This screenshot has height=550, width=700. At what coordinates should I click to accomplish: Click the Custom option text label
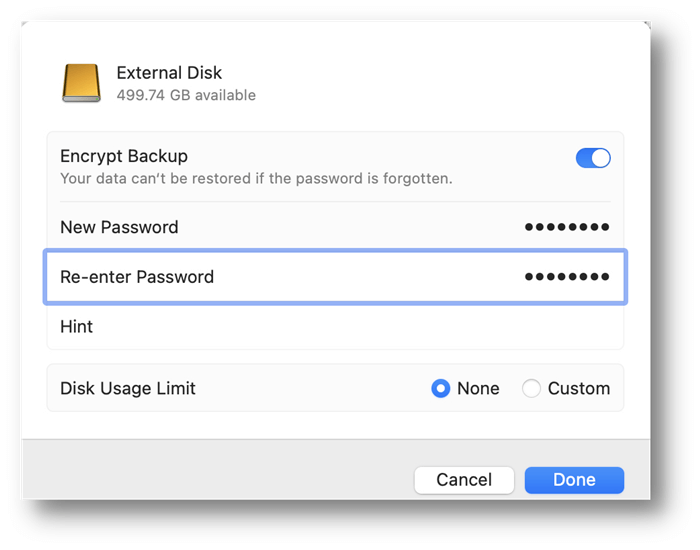579,388
